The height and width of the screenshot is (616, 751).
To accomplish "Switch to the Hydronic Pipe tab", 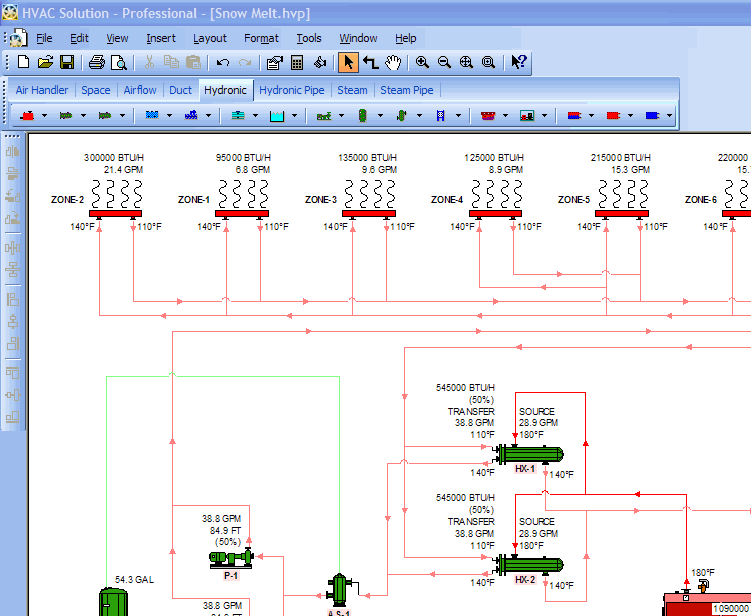I will [292, 90].
